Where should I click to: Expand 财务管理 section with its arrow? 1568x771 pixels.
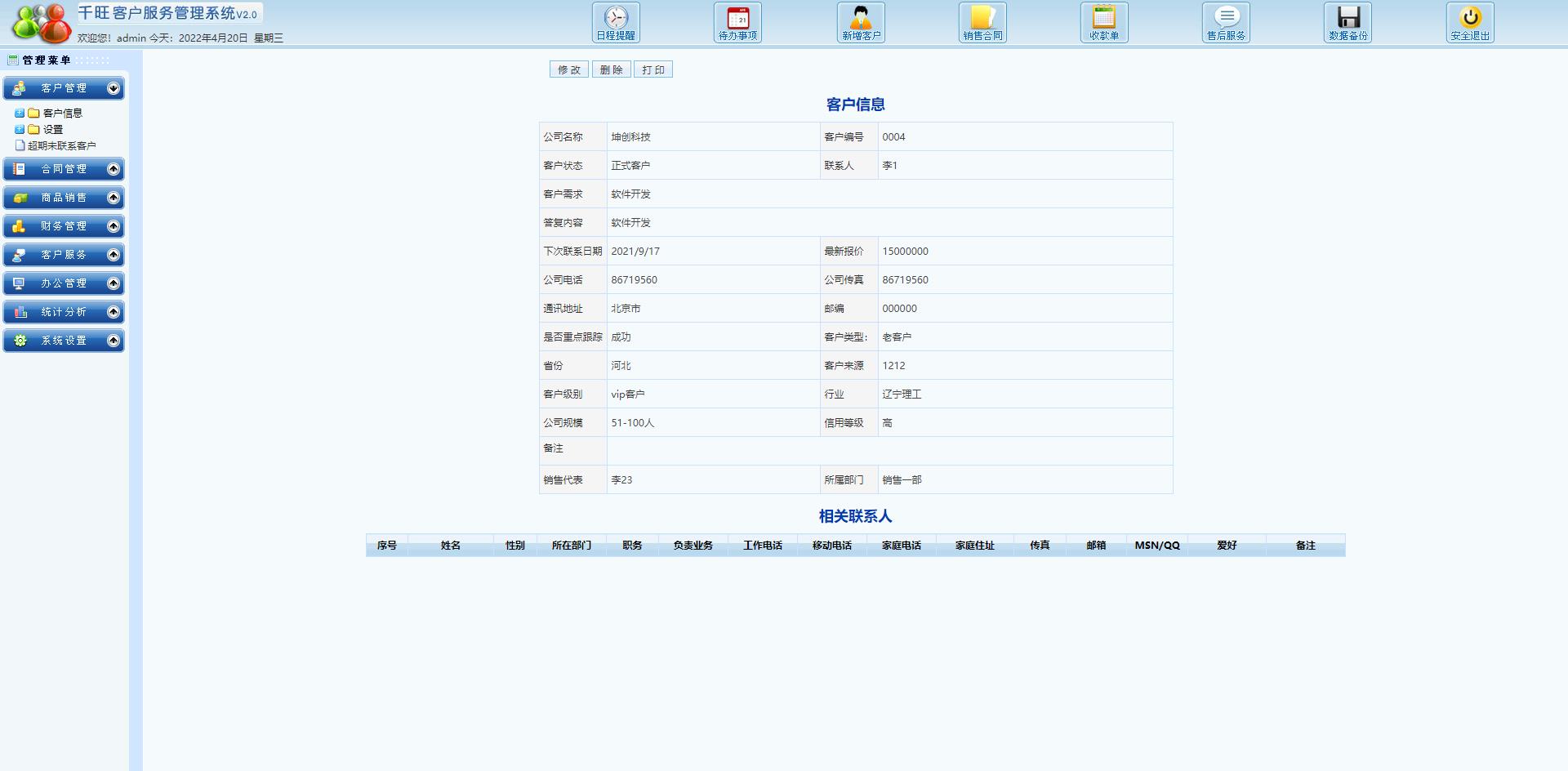pyautogui.click(x=114, y=226)
